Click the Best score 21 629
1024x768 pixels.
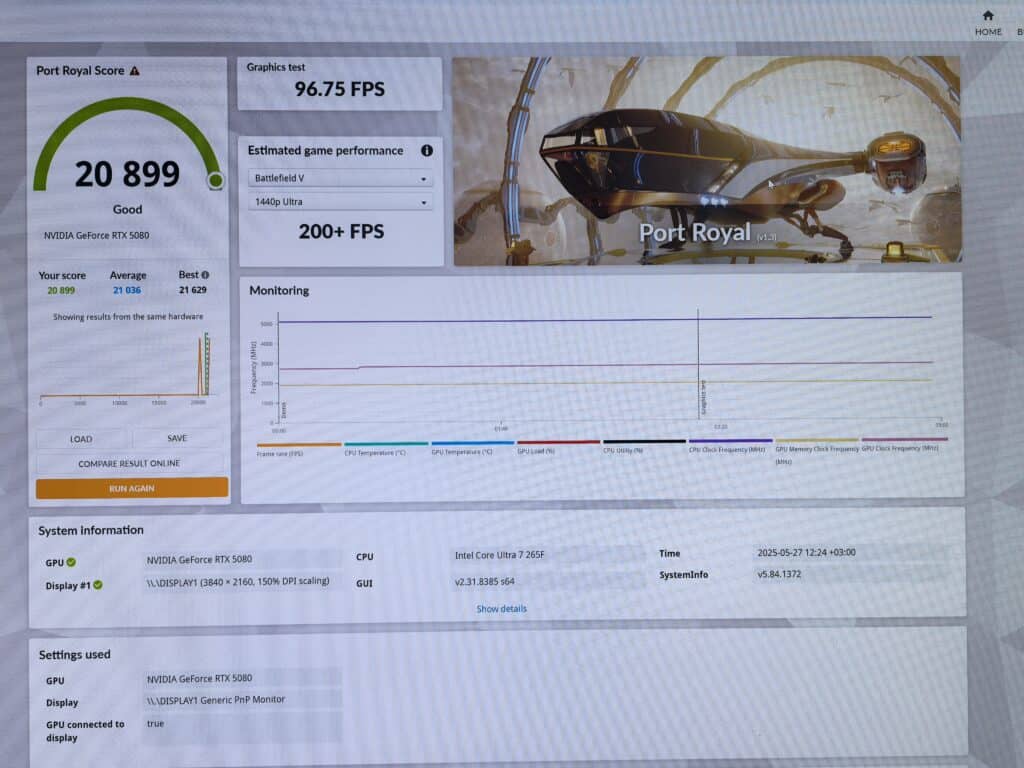[x=193, y=289]
